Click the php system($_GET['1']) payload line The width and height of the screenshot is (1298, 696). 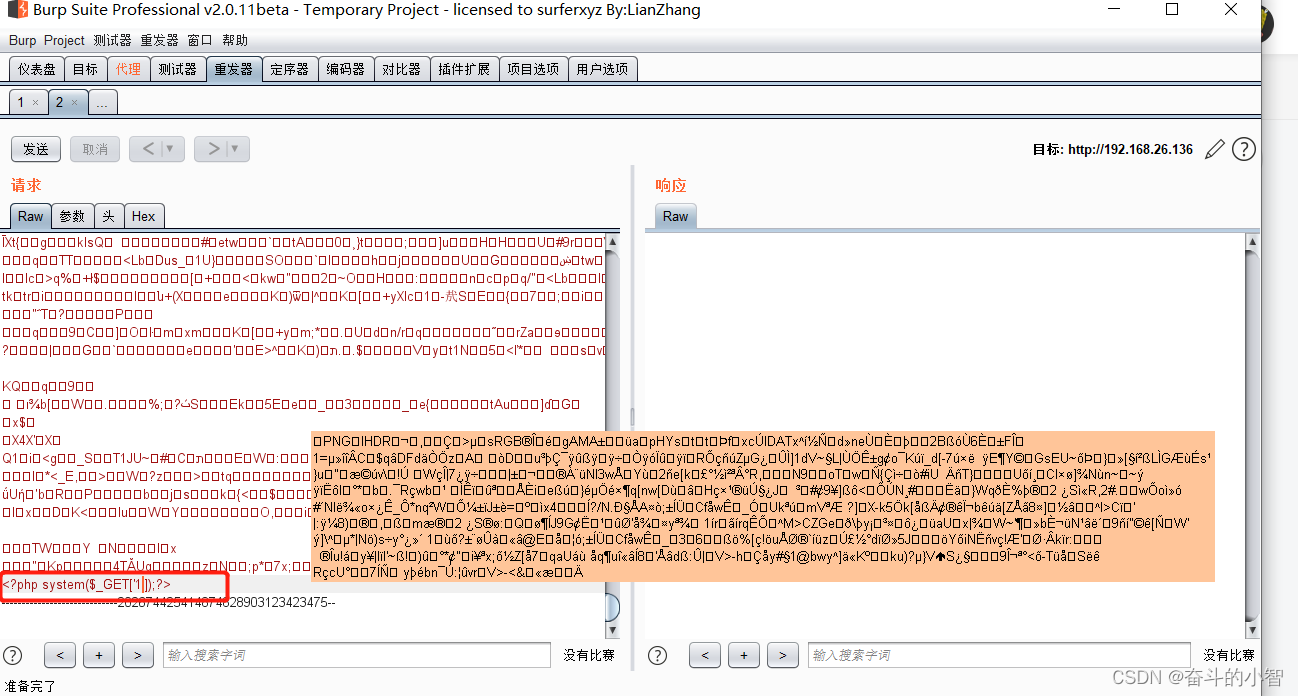pyautogui.click(x=87, y=584)
